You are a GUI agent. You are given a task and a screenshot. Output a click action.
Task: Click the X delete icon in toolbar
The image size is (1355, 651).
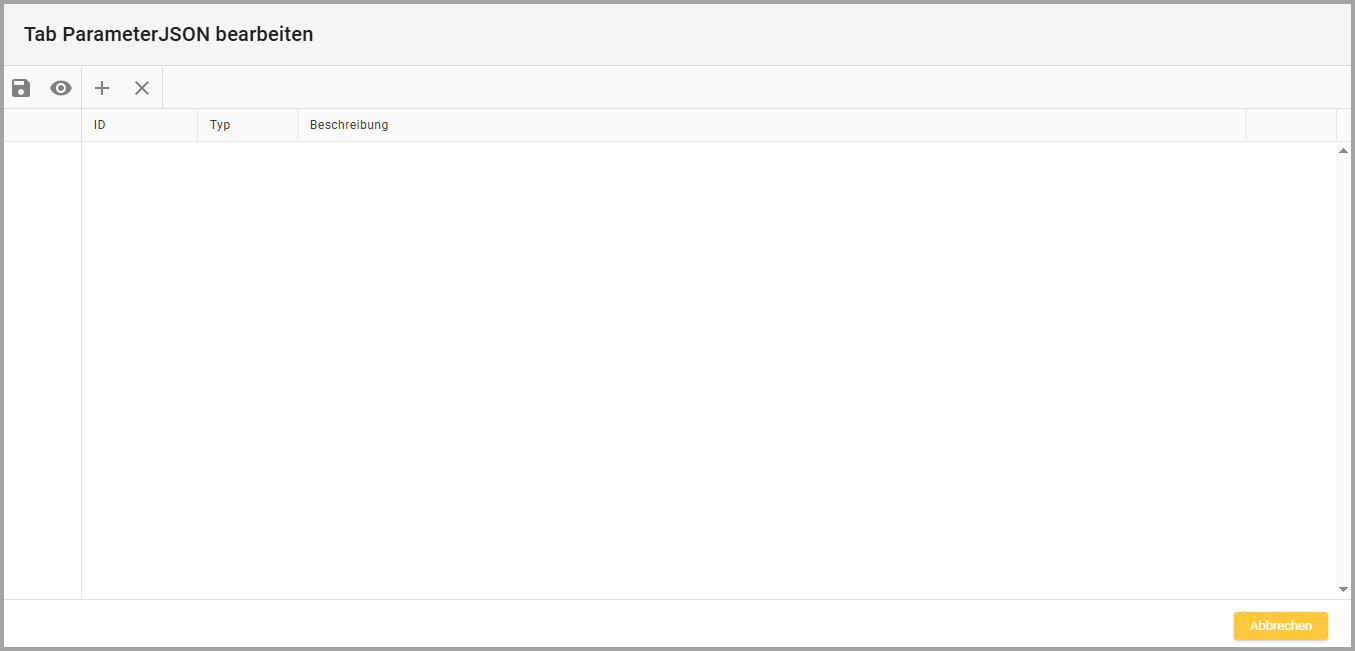pyautogui.click(x=142, y=88)
